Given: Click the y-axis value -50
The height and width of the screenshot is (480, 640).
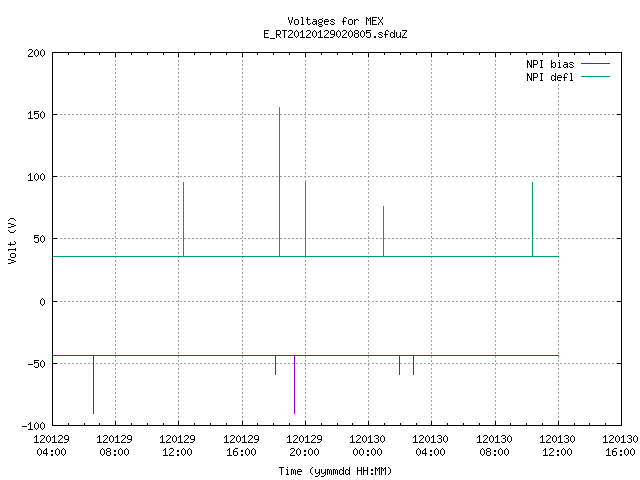Looking at the screenshot, I should [36, 364].
